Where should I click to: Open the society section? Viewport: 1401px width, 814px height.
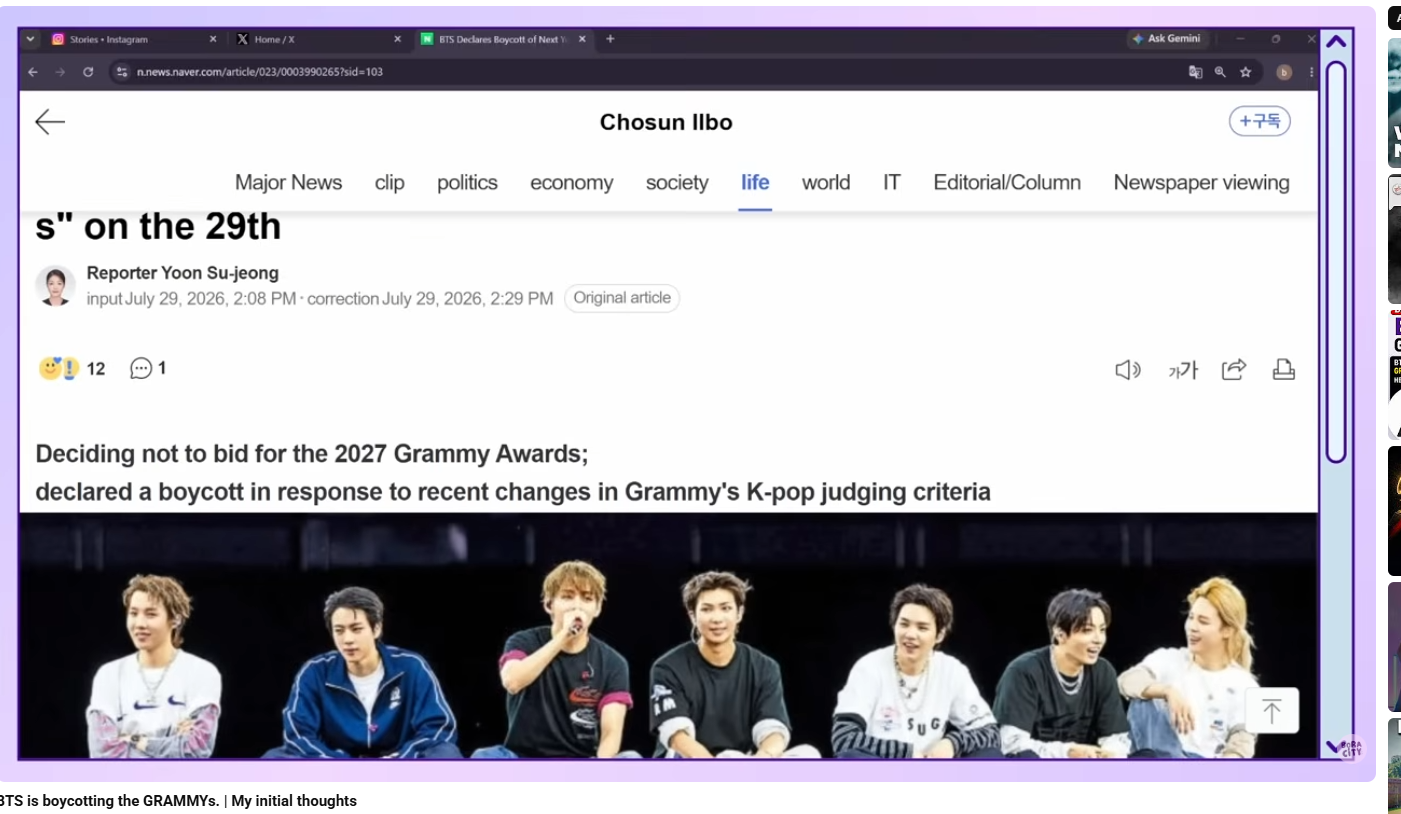pyautogui.click(x=677, y=182)
